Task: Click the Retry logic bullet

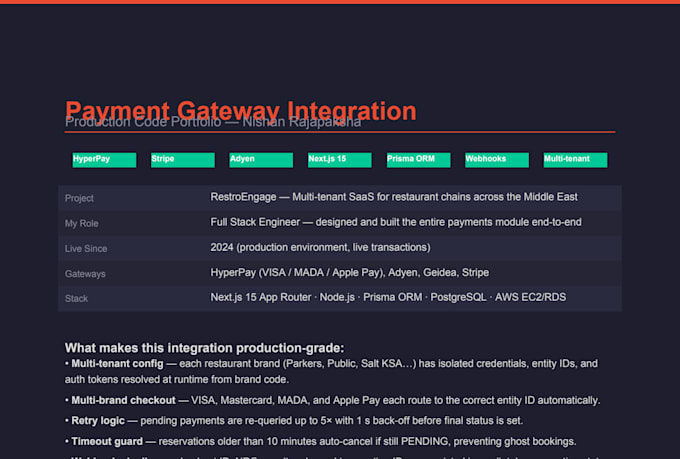Action: point(294,420)
